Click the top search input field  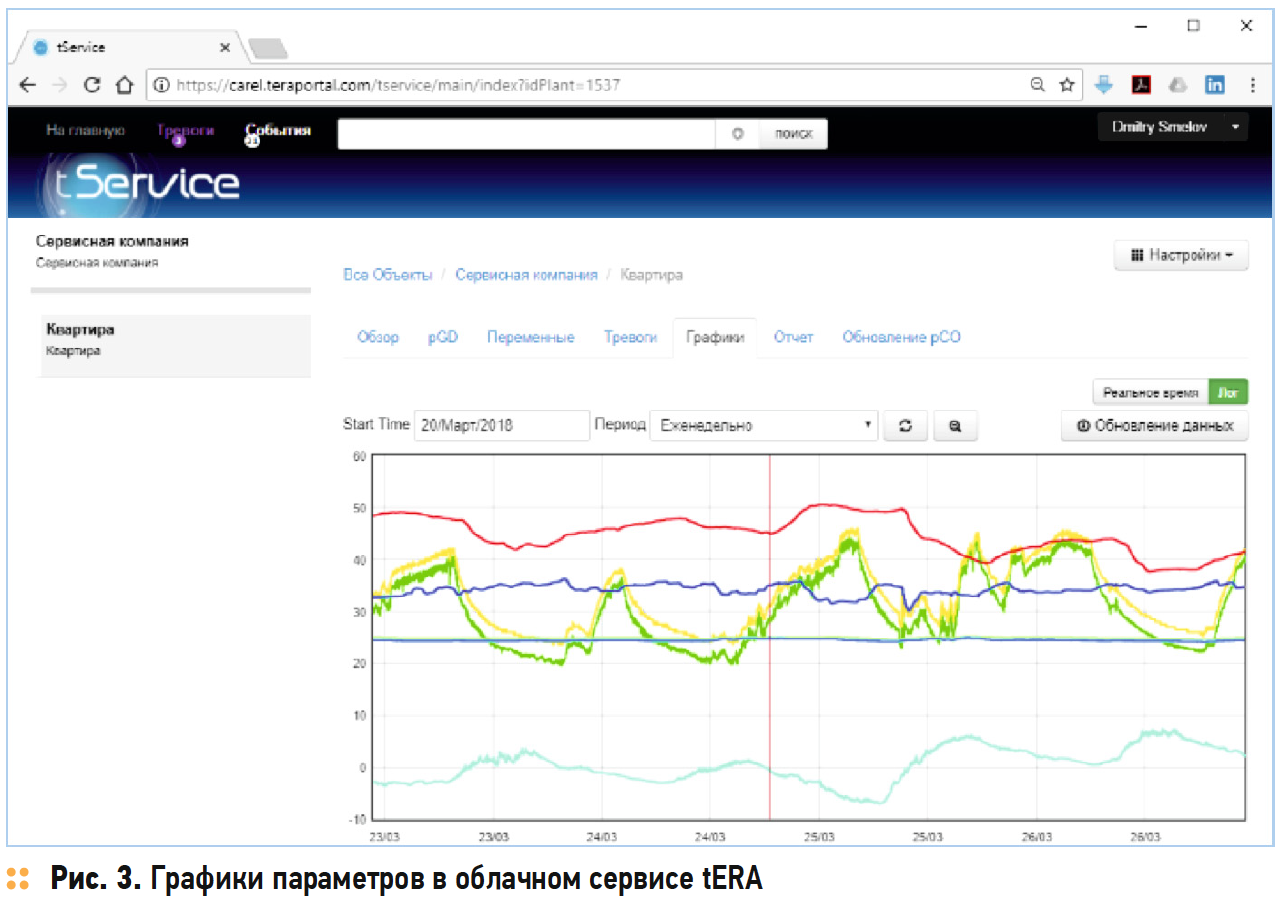(527, 134)
